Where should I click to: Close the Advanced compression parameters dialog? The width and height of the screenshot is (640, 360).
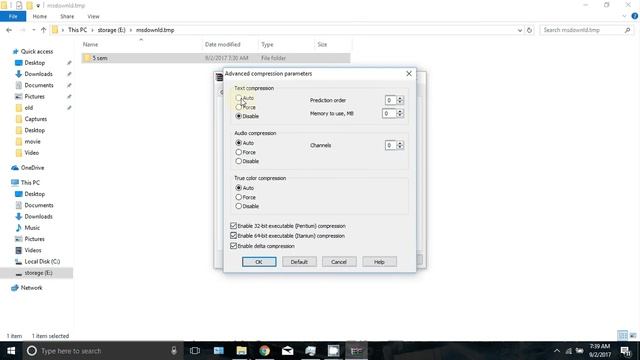coord(409,73)
